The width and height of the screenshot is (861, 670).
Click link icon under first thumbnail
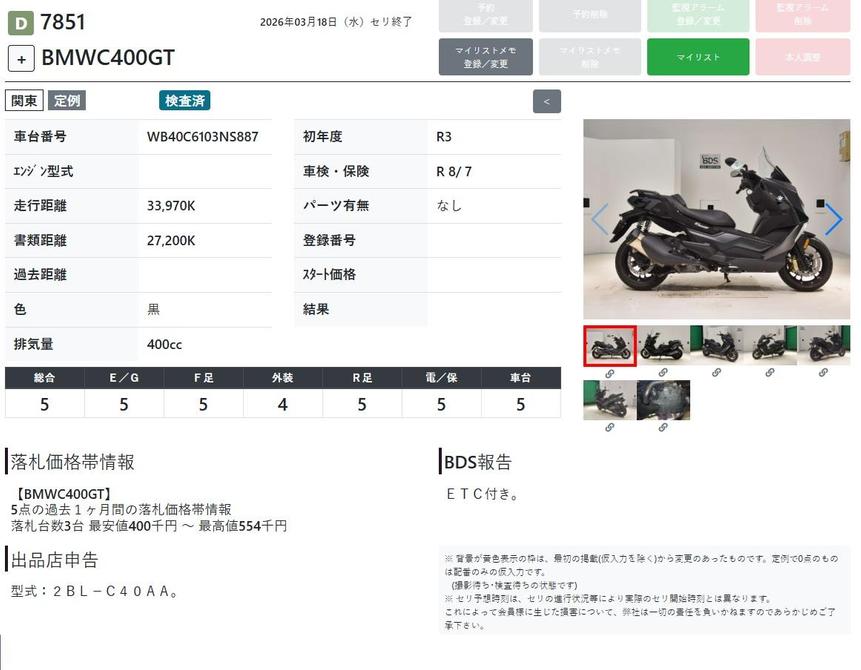609,373
